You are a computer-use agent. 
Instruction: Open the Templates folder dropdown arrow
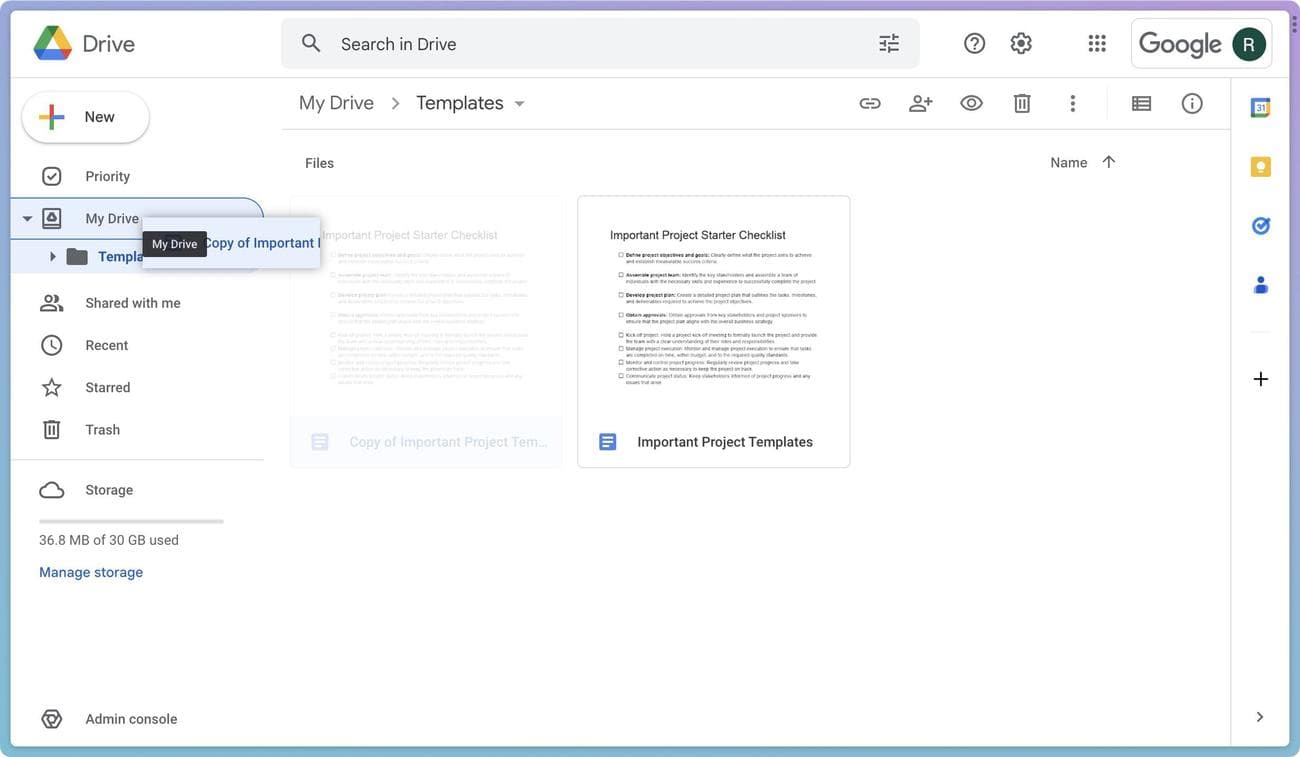pyautogui.click(x=519, y=103)
